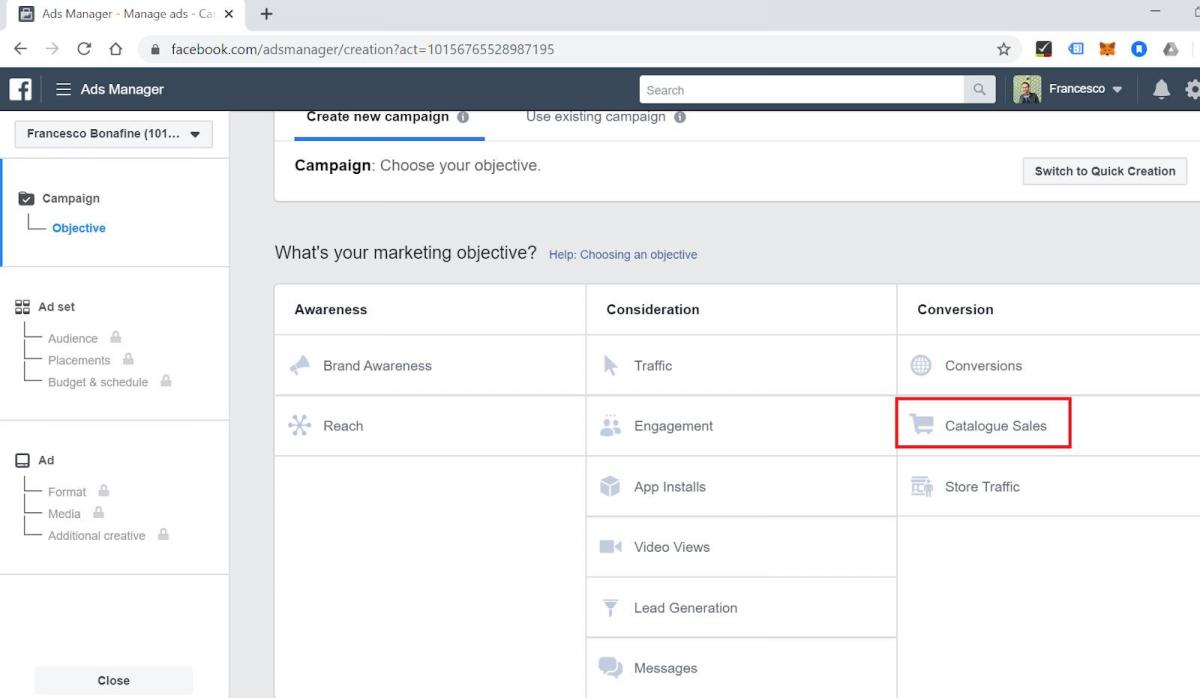Click the Video Views camera icon
The width and height of the screenshot is (1200, 698).
(x=610, y=547)
